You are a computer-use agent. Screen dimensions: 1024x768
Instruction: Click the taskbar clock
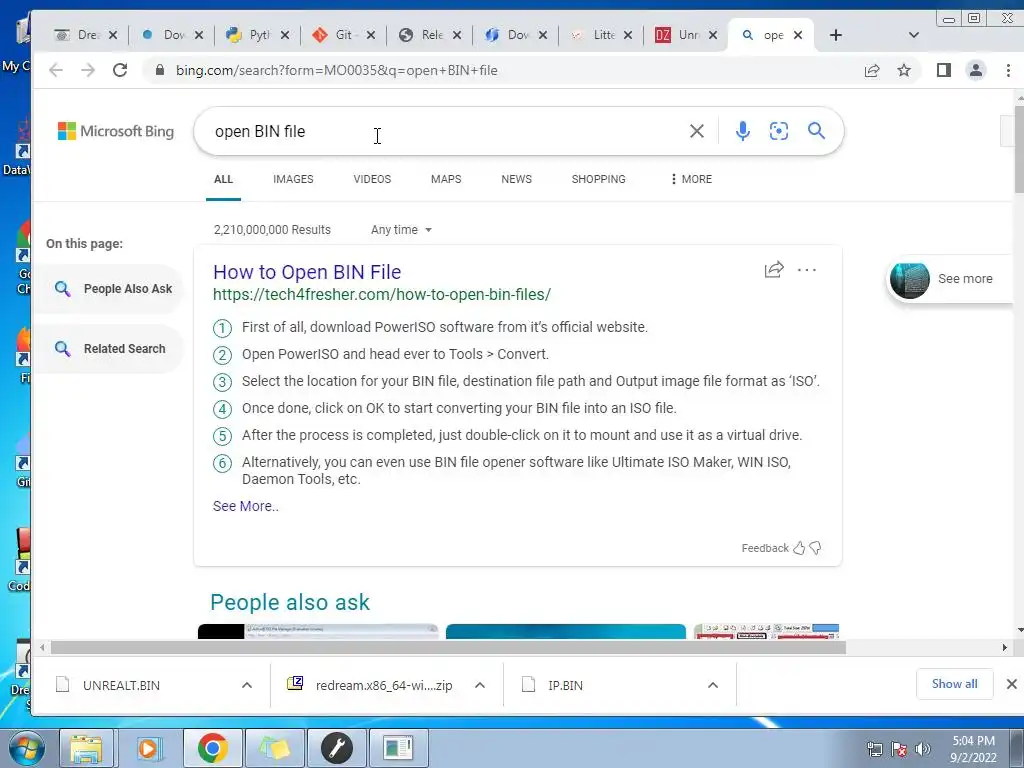tap(973, 749)
